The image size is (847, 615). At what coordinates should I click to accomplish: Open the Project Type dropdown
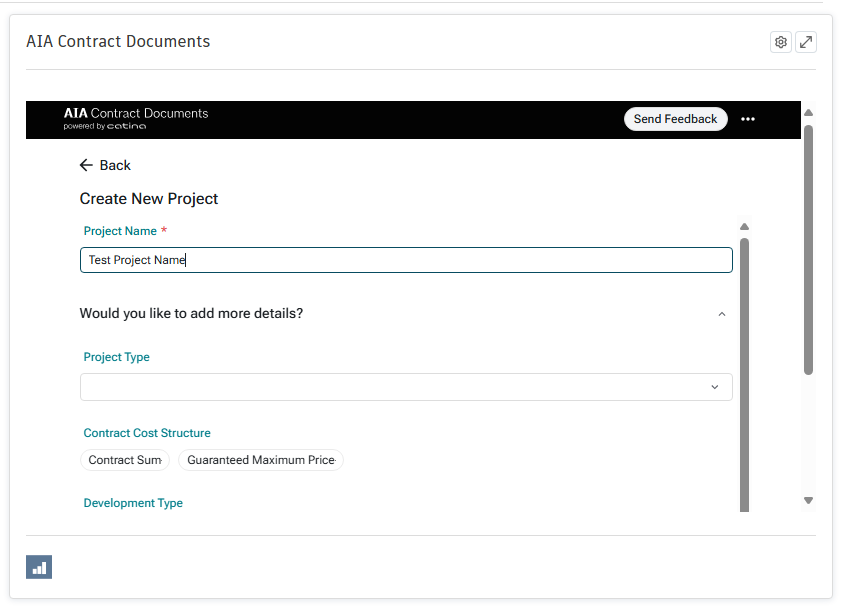pos(406,387)
